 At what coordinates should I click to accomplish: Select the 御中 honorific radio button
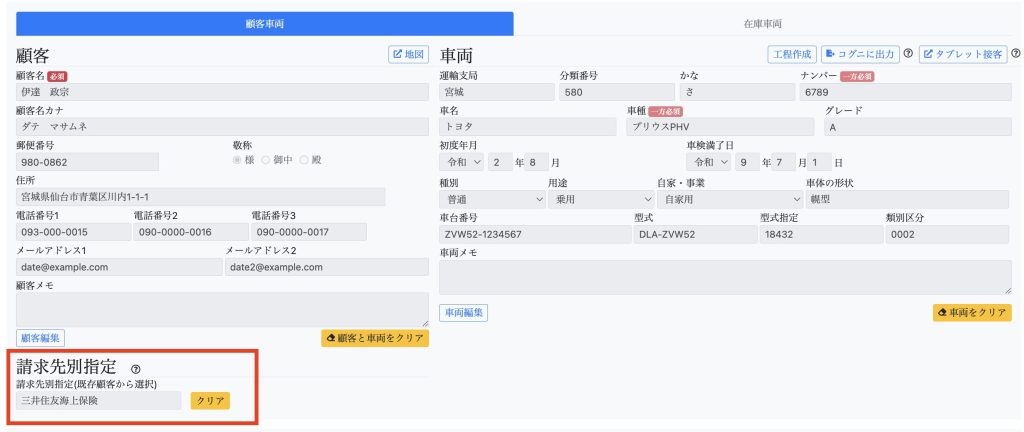coord(266,160)
